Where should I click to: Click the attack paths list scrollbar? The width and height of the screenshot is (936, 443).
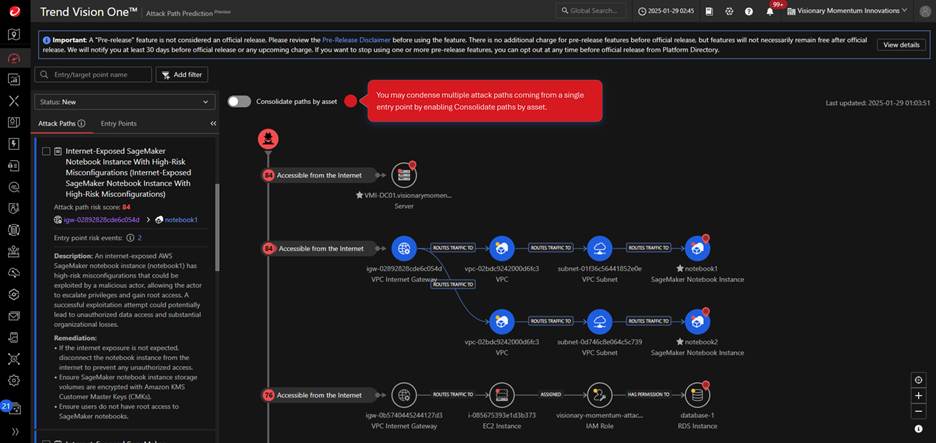pos(217,227)
